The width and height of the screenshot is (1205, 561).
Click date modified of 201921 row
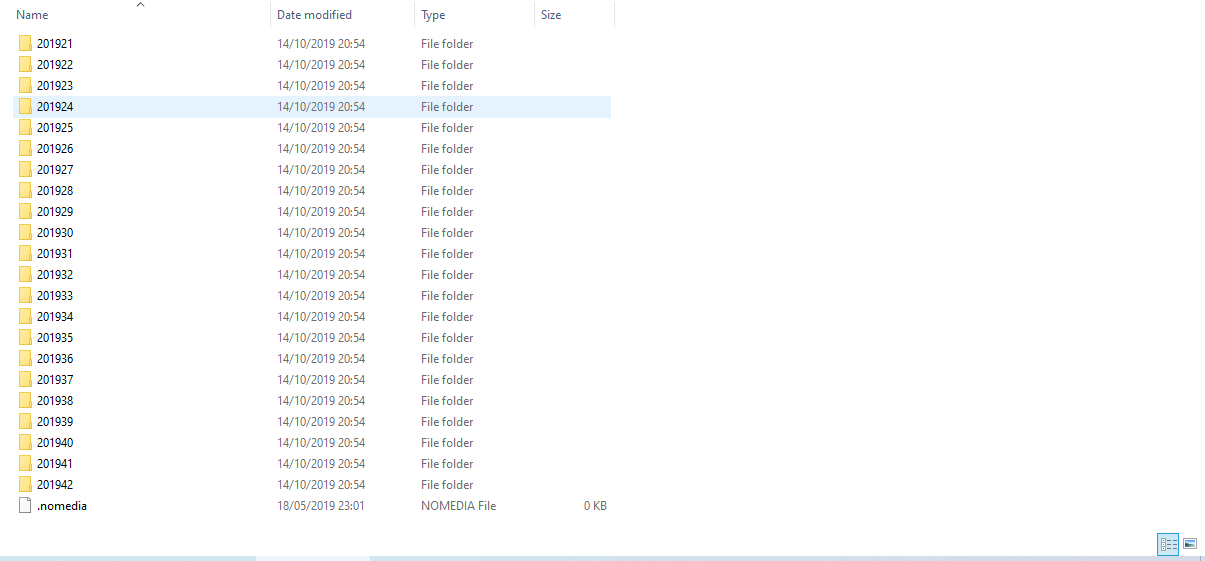coord(321,44)
